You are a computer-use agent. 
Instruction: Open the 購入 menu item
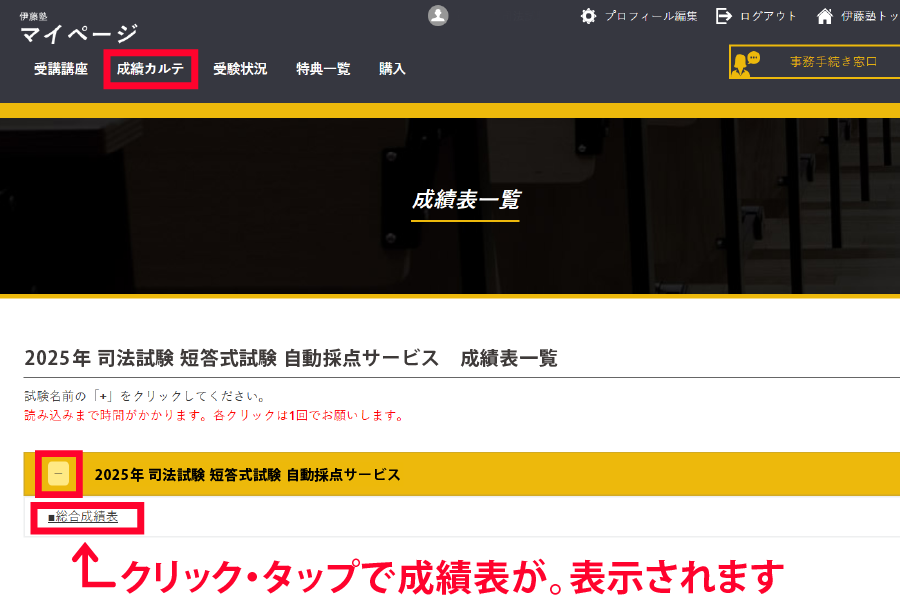392,69
